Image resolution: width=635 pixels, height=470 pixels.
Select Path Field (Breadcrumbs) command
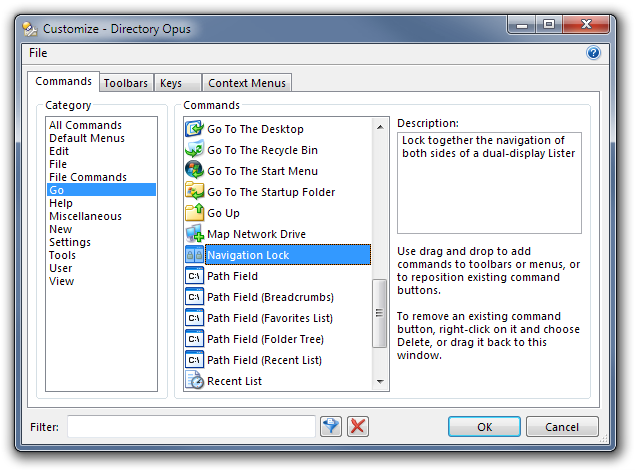tap(270, 297)
